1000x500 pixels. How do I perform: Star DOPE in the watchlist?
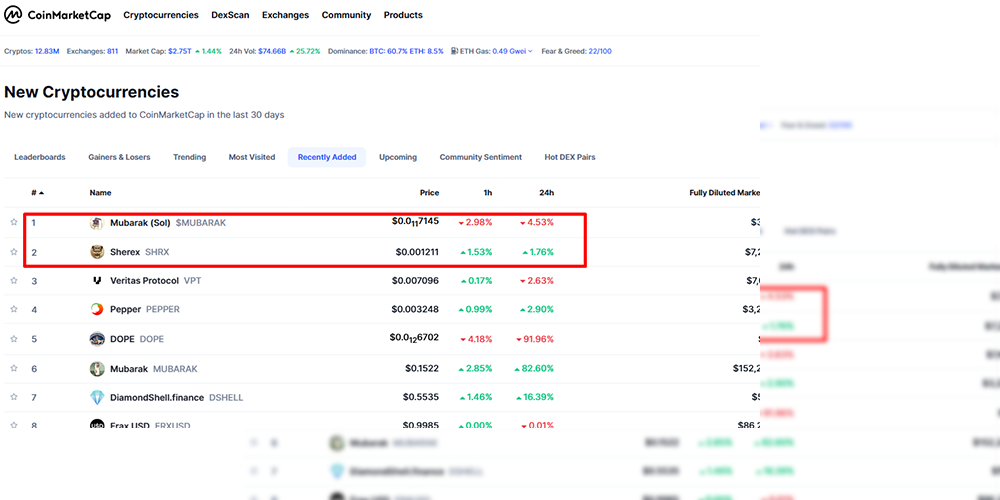(13, 339)
